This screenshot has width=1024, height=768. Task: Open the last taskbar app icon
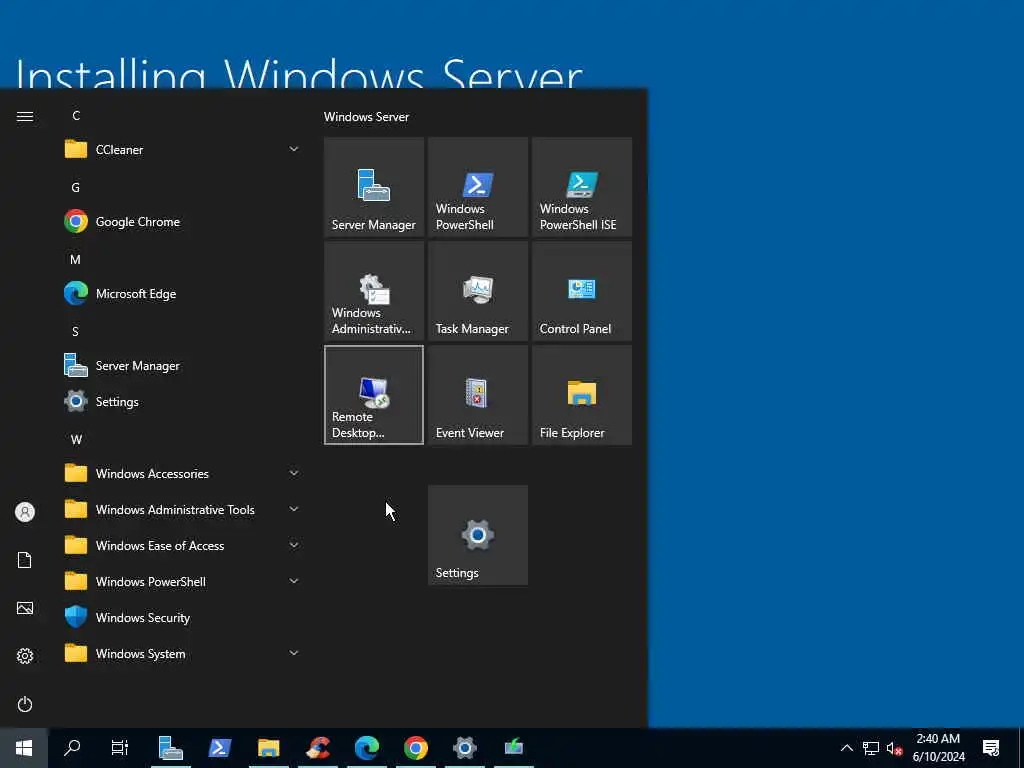point(513,748)
